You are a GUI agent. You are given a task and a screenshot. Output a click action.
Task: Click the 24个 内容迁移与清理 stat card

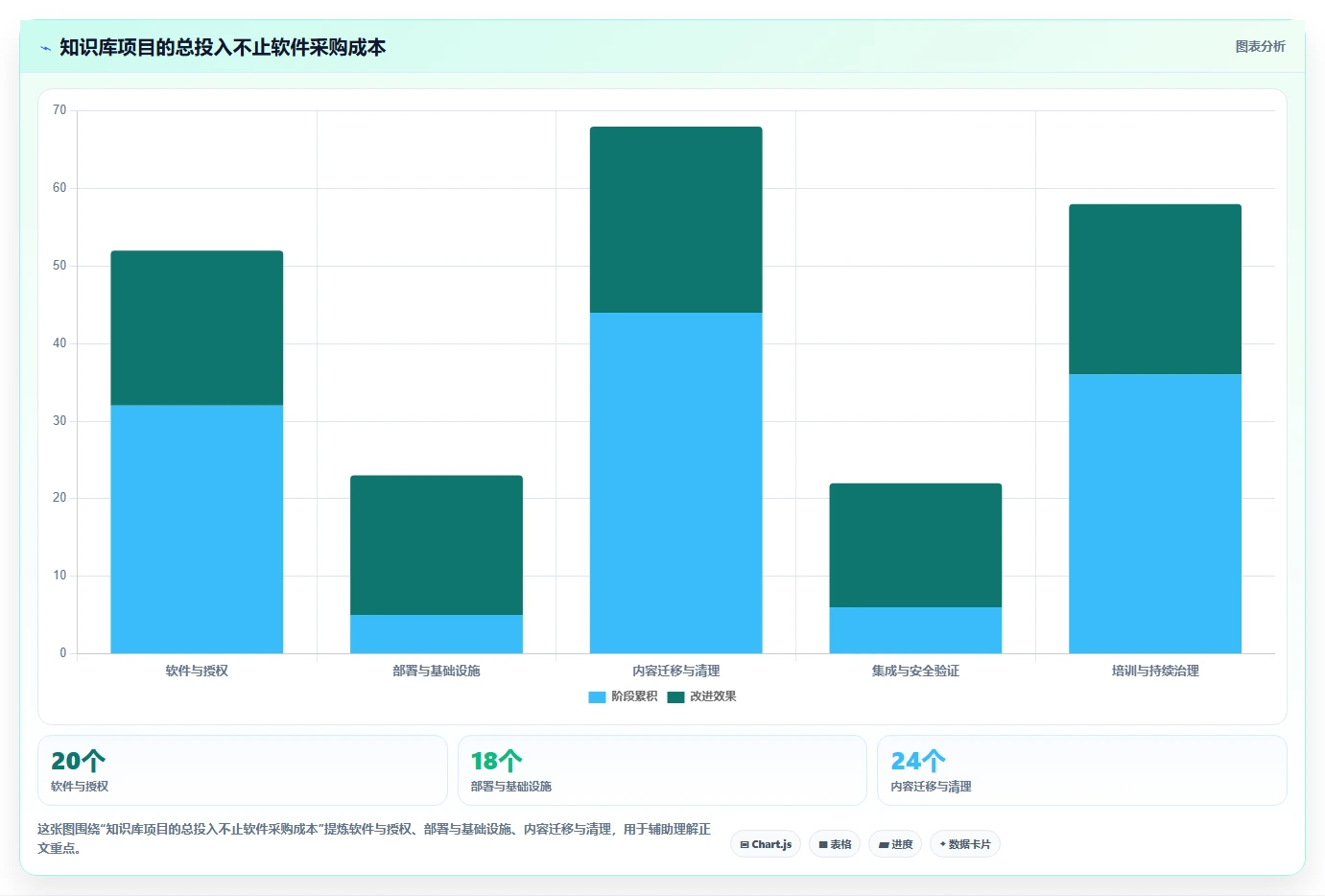click(x=1082, y=770)
